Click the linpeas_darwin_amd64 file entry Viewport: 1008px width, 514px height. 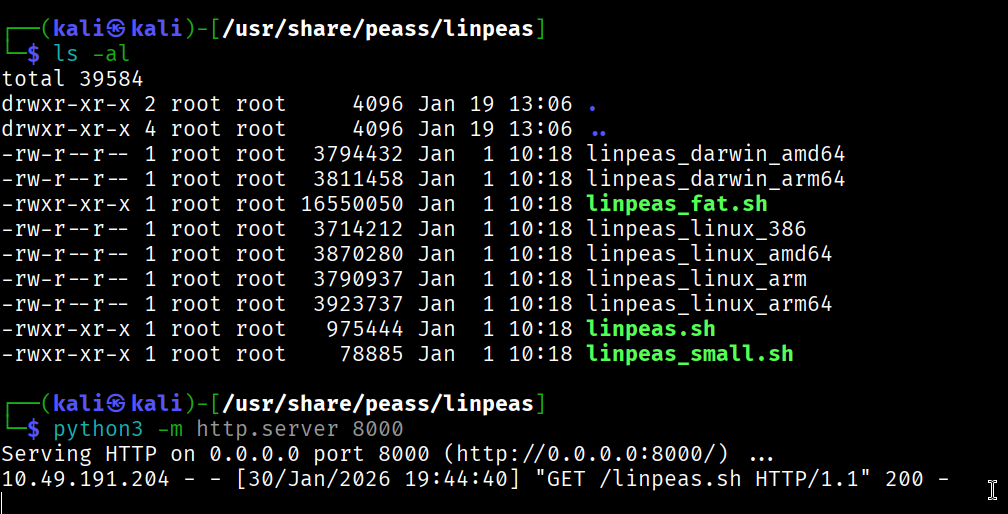716,154
